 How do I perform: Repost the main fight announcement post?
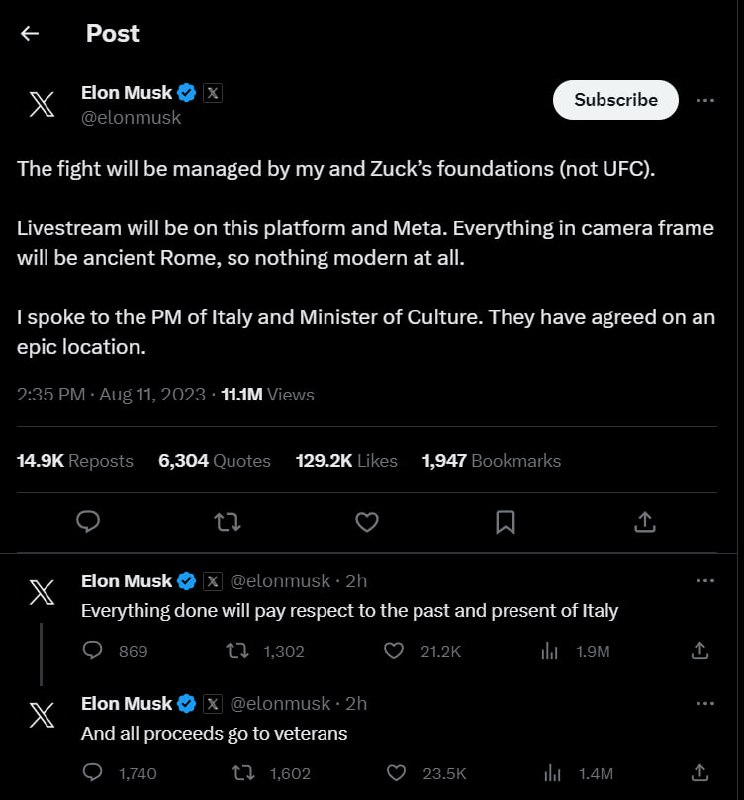pos(227,521)
